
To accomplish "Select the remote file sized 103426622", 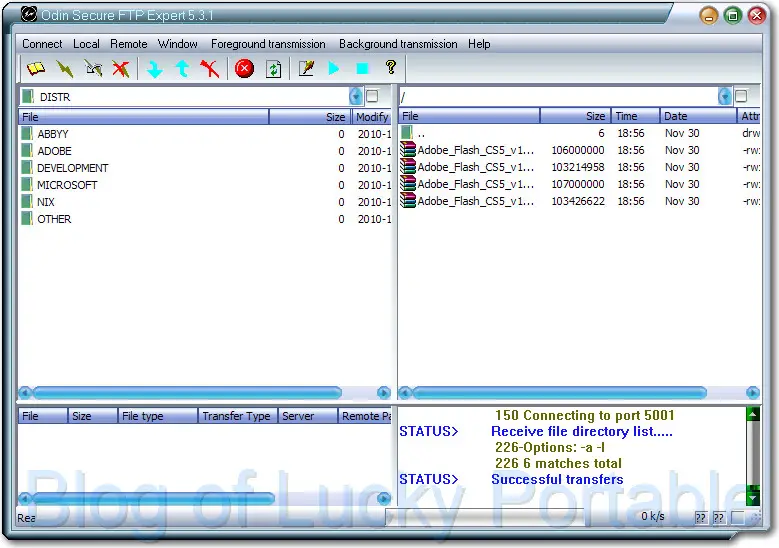I will tap(579, 201).
